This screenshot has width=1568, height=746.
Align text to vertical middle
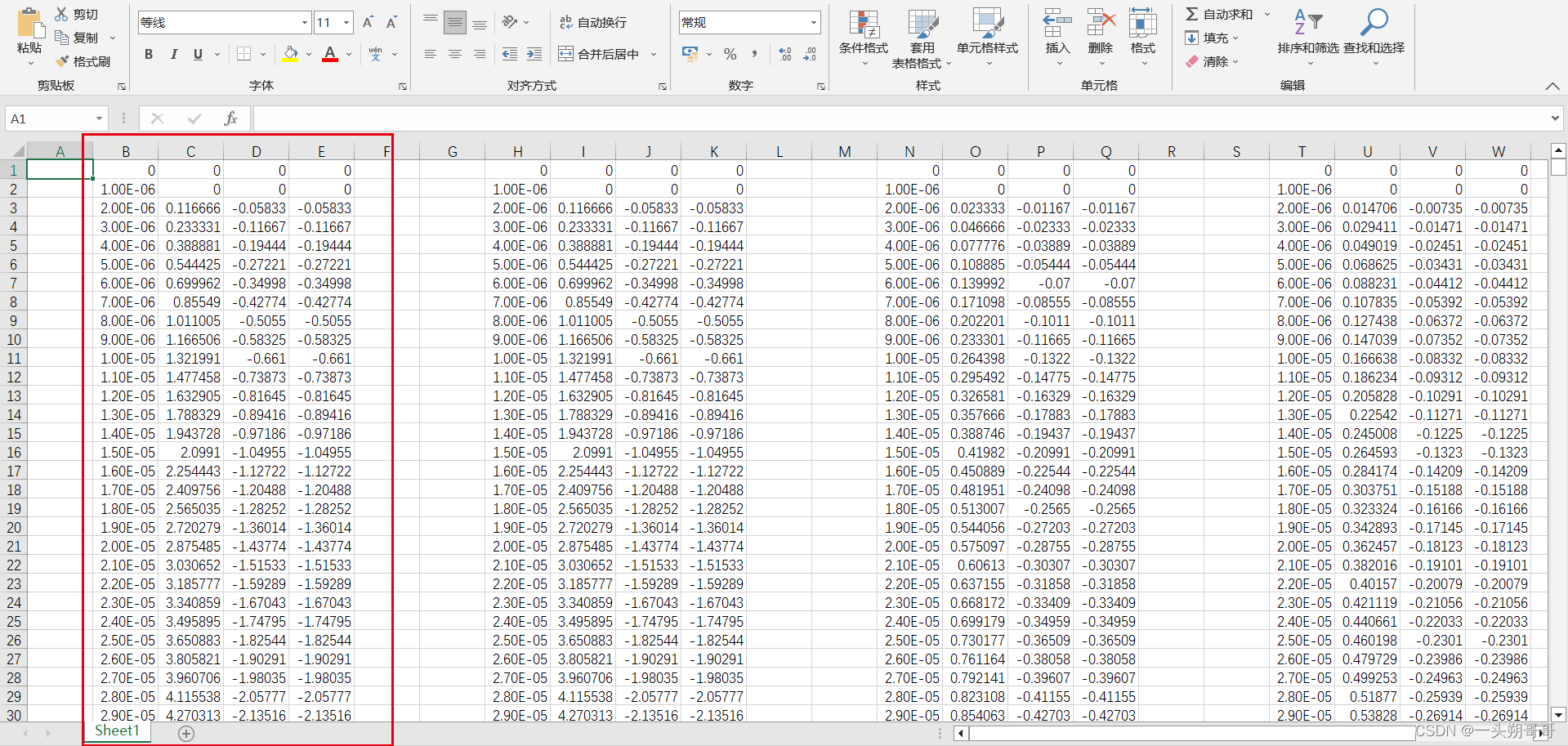pos(455,22)
